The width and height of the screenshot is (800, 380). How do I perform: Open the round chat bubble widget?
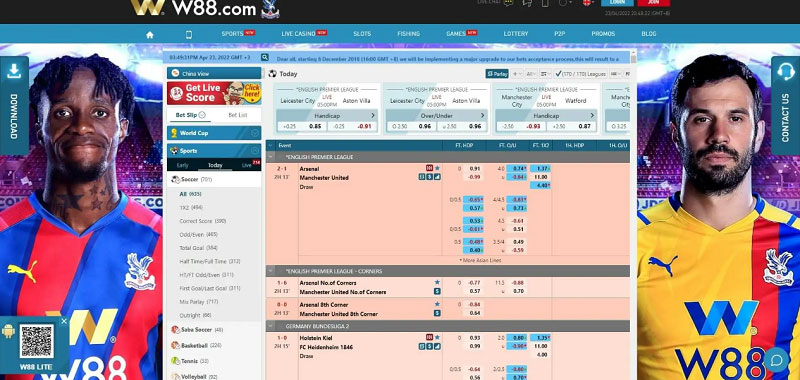pos(776,360)
